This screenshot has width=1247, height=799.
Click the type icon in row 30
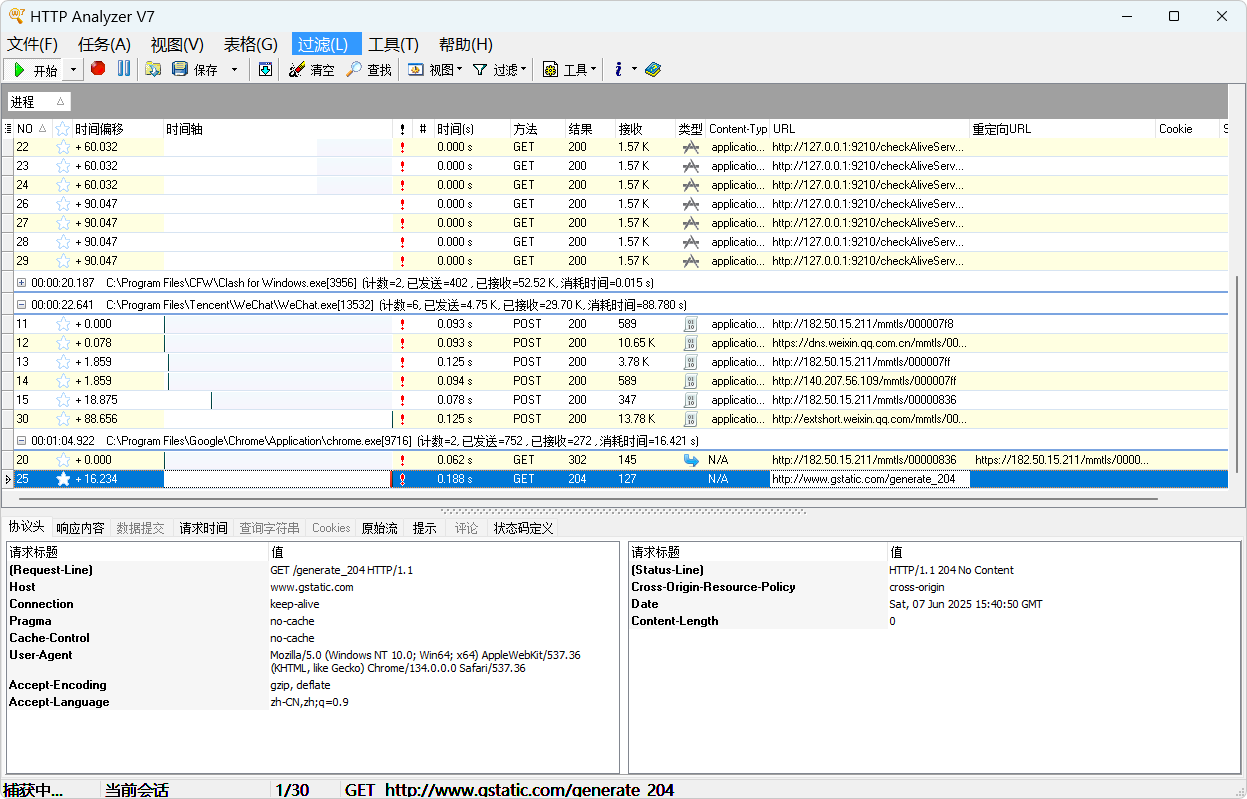690,419
